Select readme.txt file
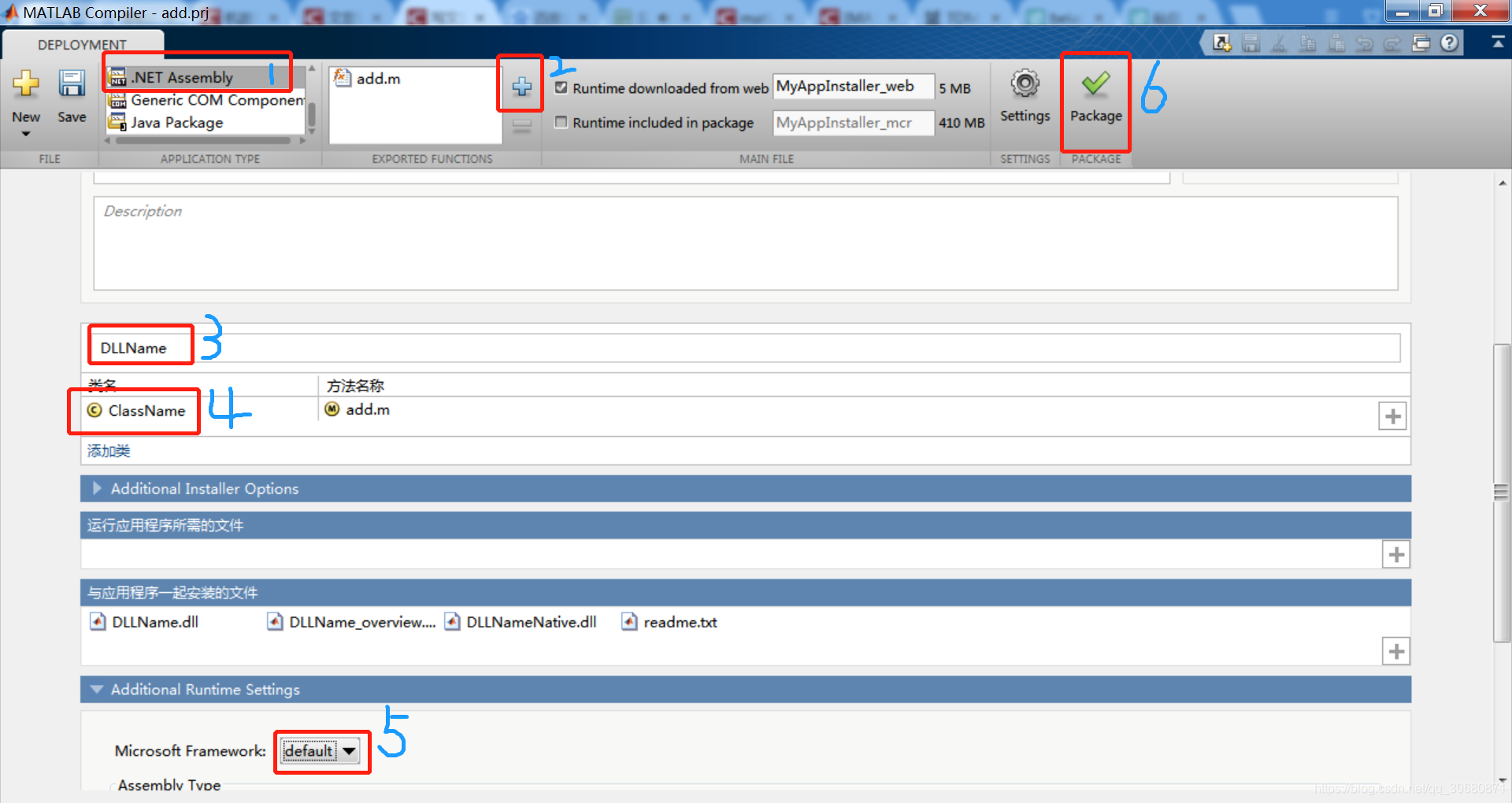1512x803 pixels. tap(670, 622)
